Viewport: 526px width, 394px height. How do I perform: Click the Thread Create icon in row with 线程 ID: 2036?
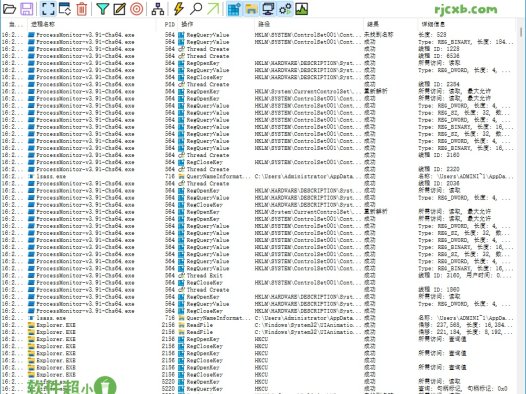pos(181,183)
